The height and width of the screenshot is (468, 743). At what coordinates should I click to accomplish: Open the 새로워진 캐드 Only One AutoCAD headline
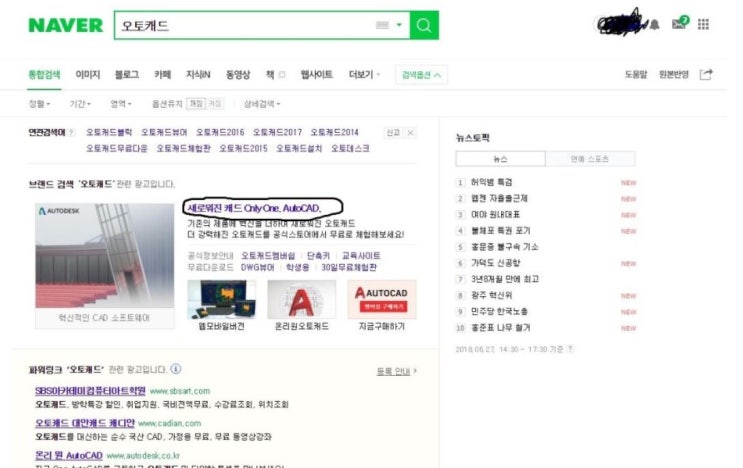[254, 208]
